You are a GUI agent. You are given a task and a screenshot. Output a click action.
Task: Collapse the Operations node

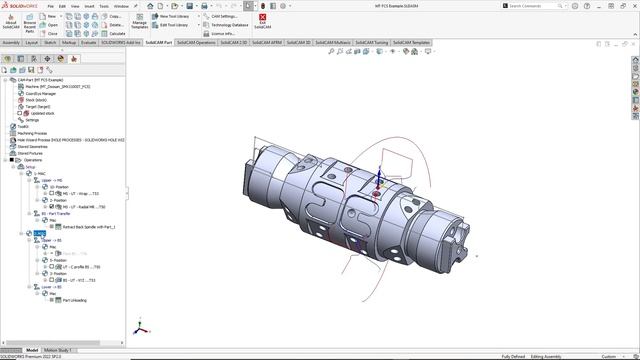[5, 160]
